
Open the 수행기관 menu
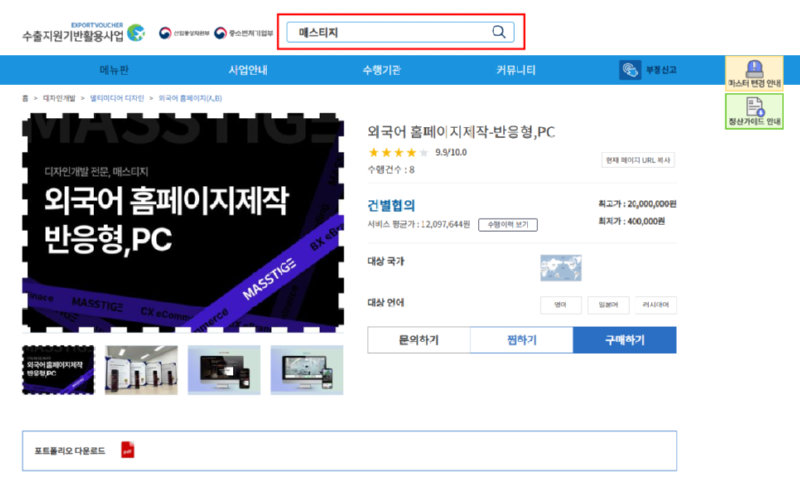pos(381,70)
